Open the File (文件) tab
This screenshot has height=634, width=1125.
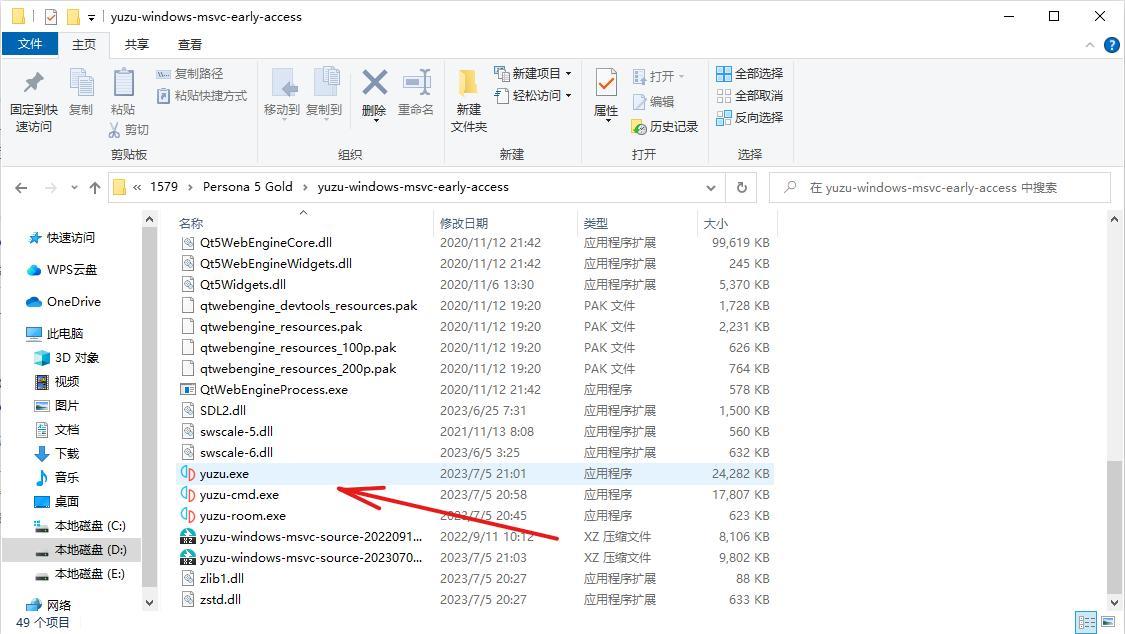pos(29,44)
